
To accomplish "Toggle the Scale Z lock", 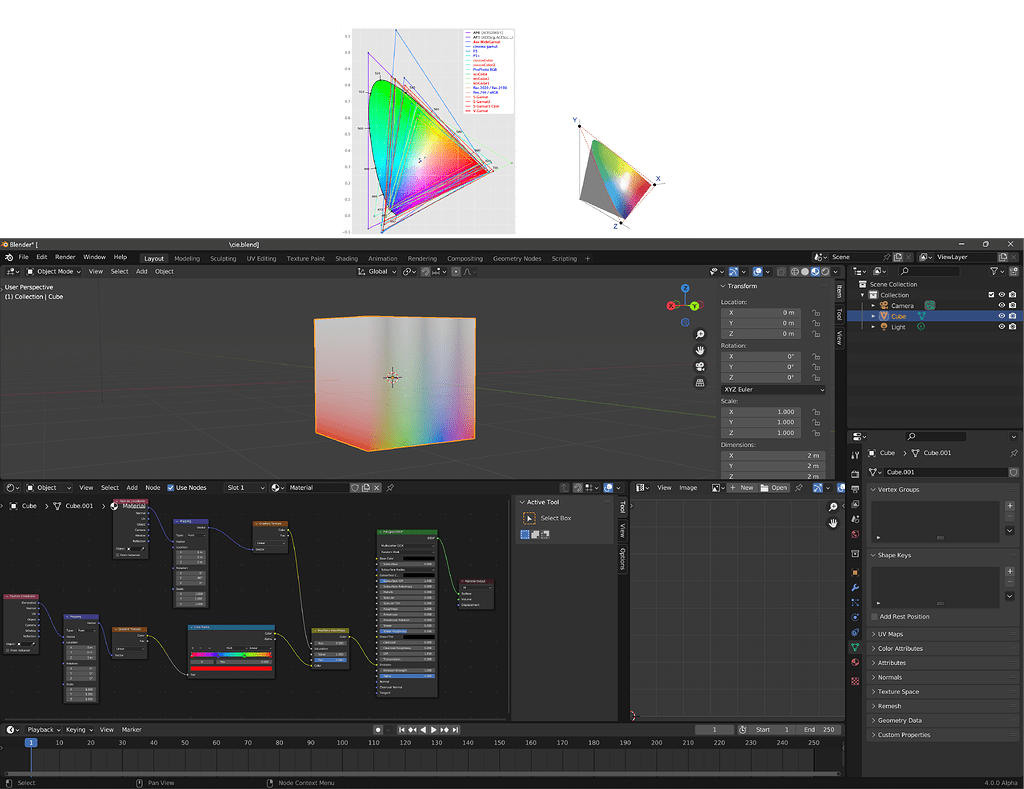I will point(816,433).
